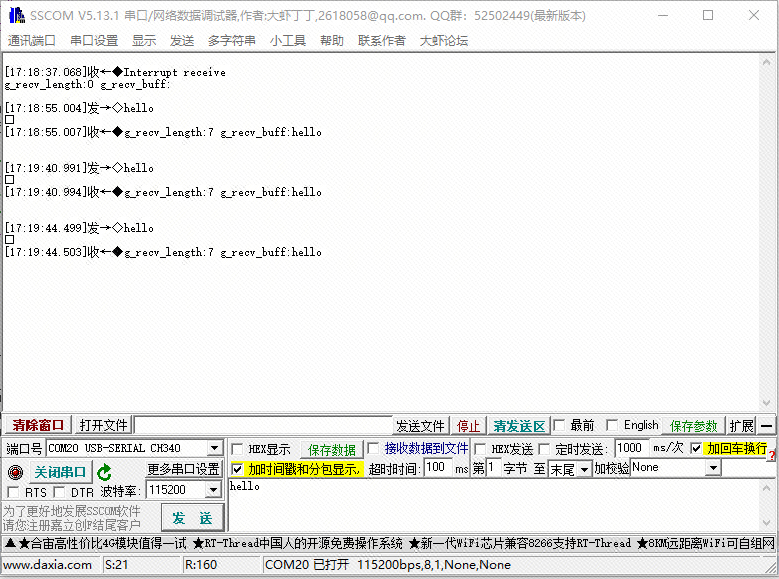Click the send area scrollbar down arrow
The width and height of the screenshot is (779, 579).
click(766, 523)
